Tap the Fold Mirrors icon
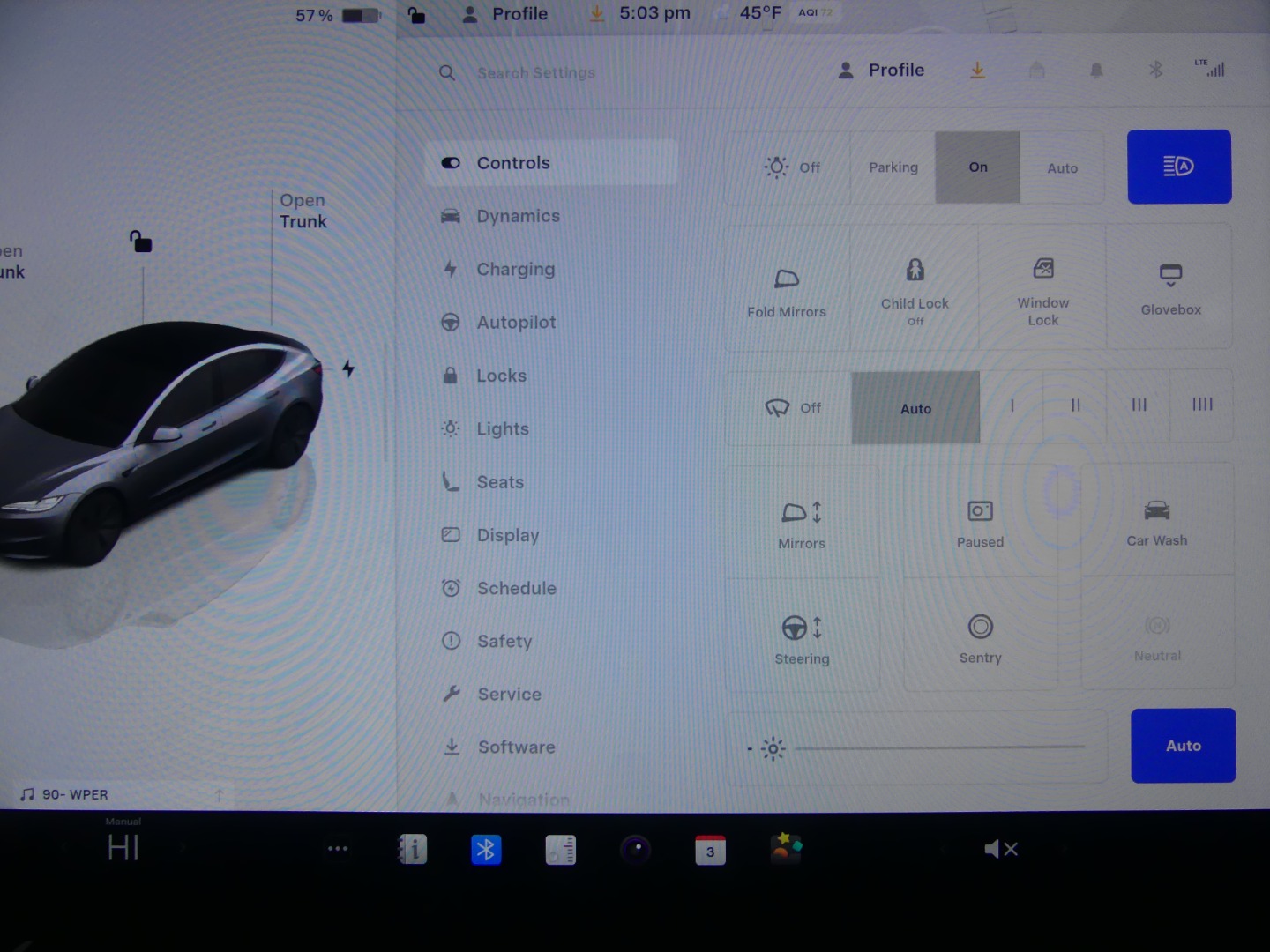The image size is (1270, 952). pyautogui.click(x=787, y=291)
